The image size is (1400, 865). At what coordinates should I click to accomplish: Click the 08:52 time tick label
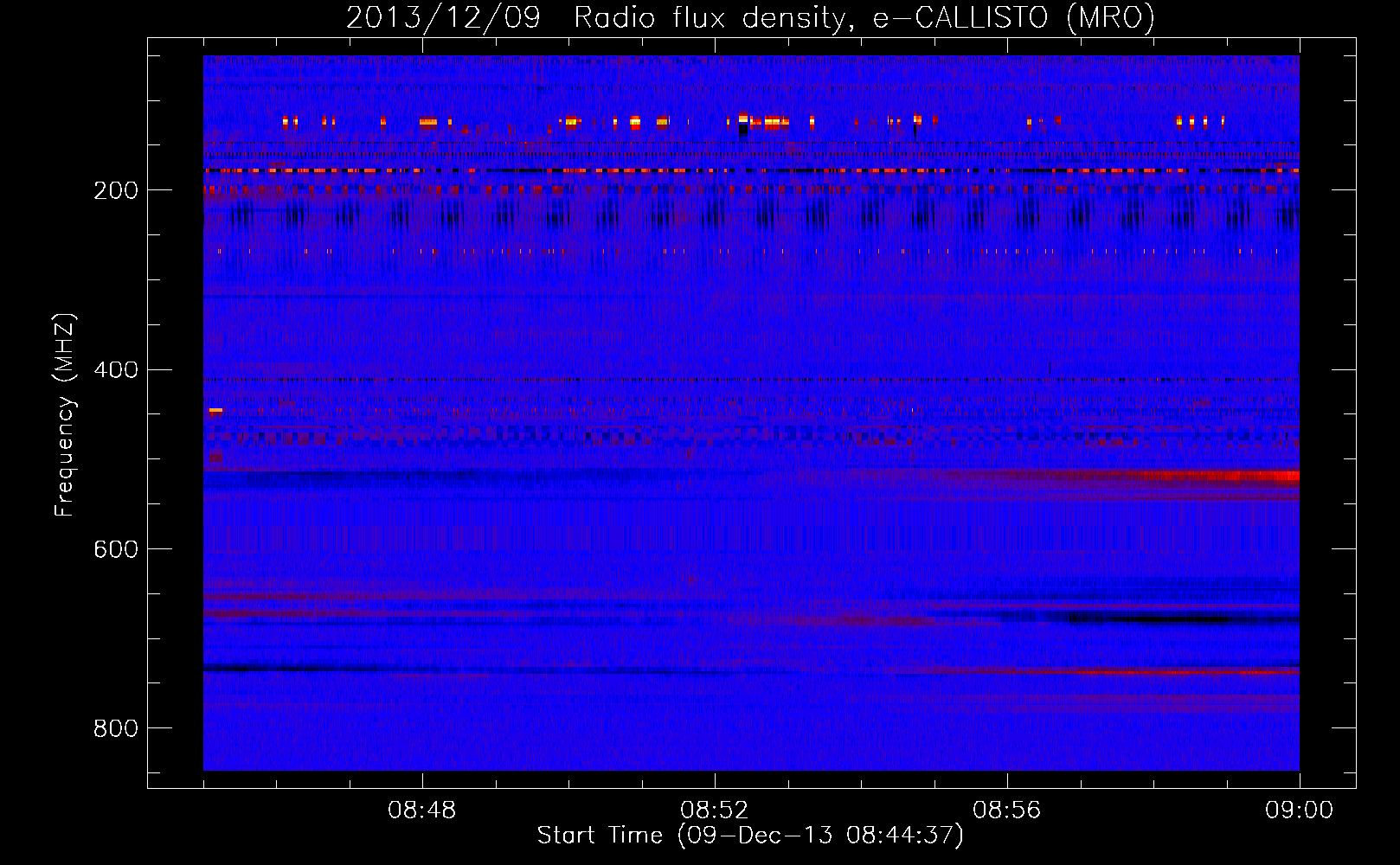pyautogui.click(x=715, y=811)
